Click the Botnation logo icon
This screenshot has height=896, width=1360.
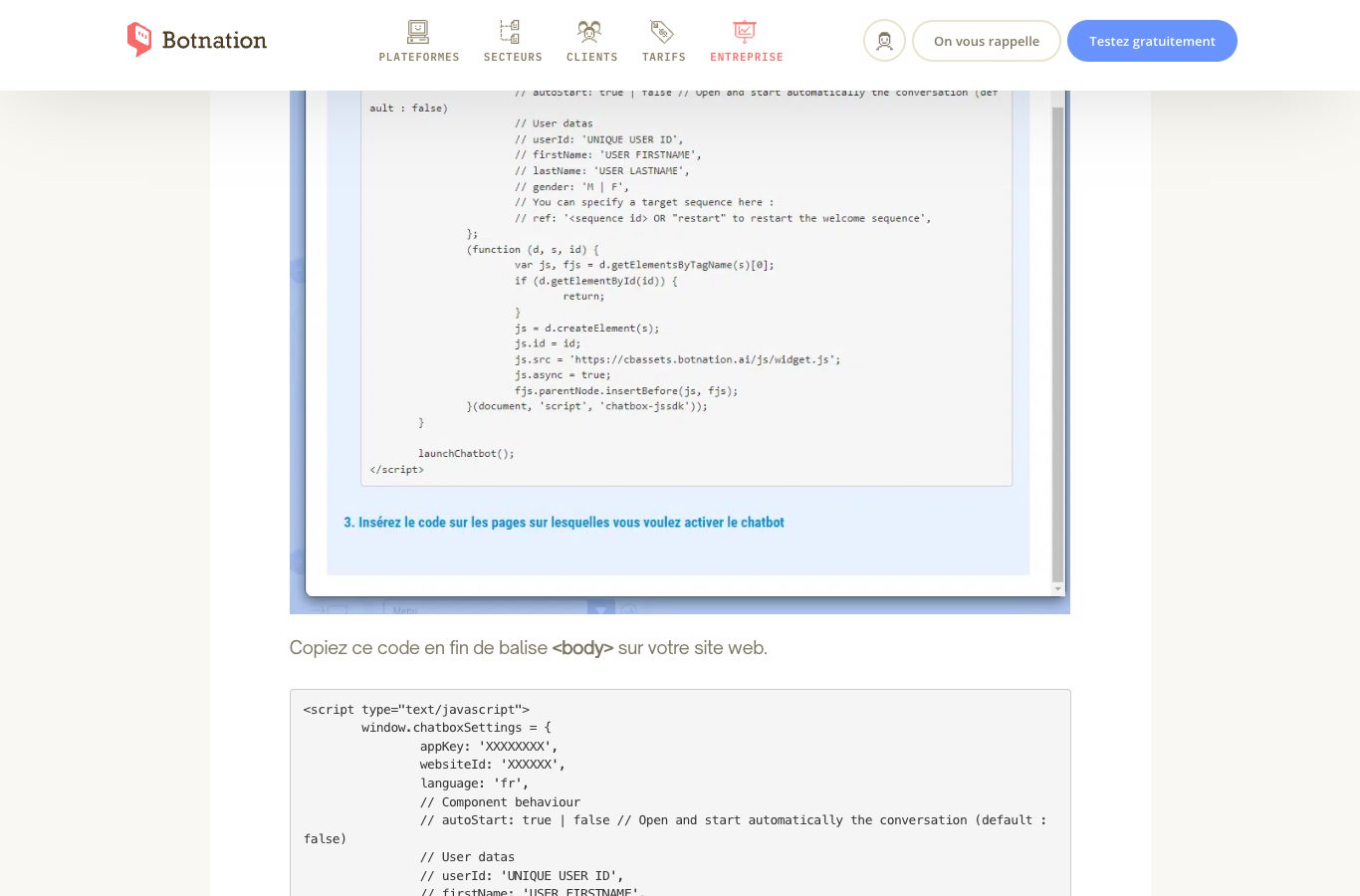139,40
